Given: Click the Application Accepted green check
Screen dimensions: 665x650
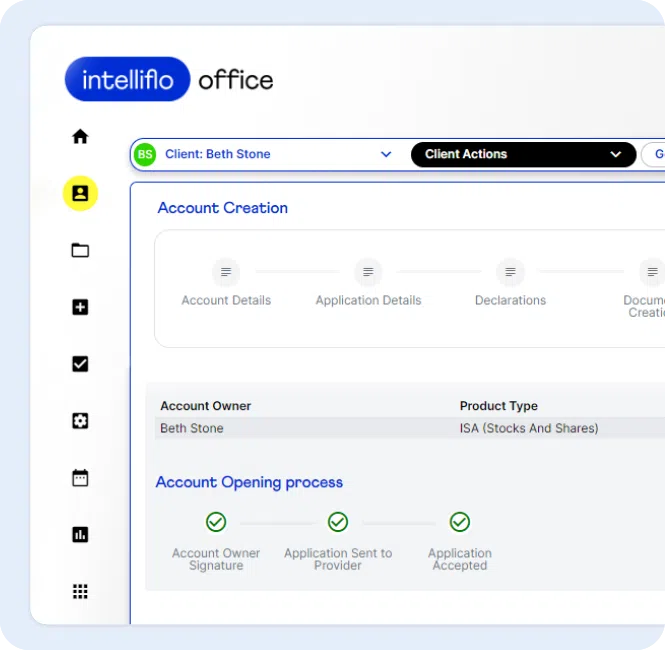Looking at the screenshot, I should [x=460, y=522].
